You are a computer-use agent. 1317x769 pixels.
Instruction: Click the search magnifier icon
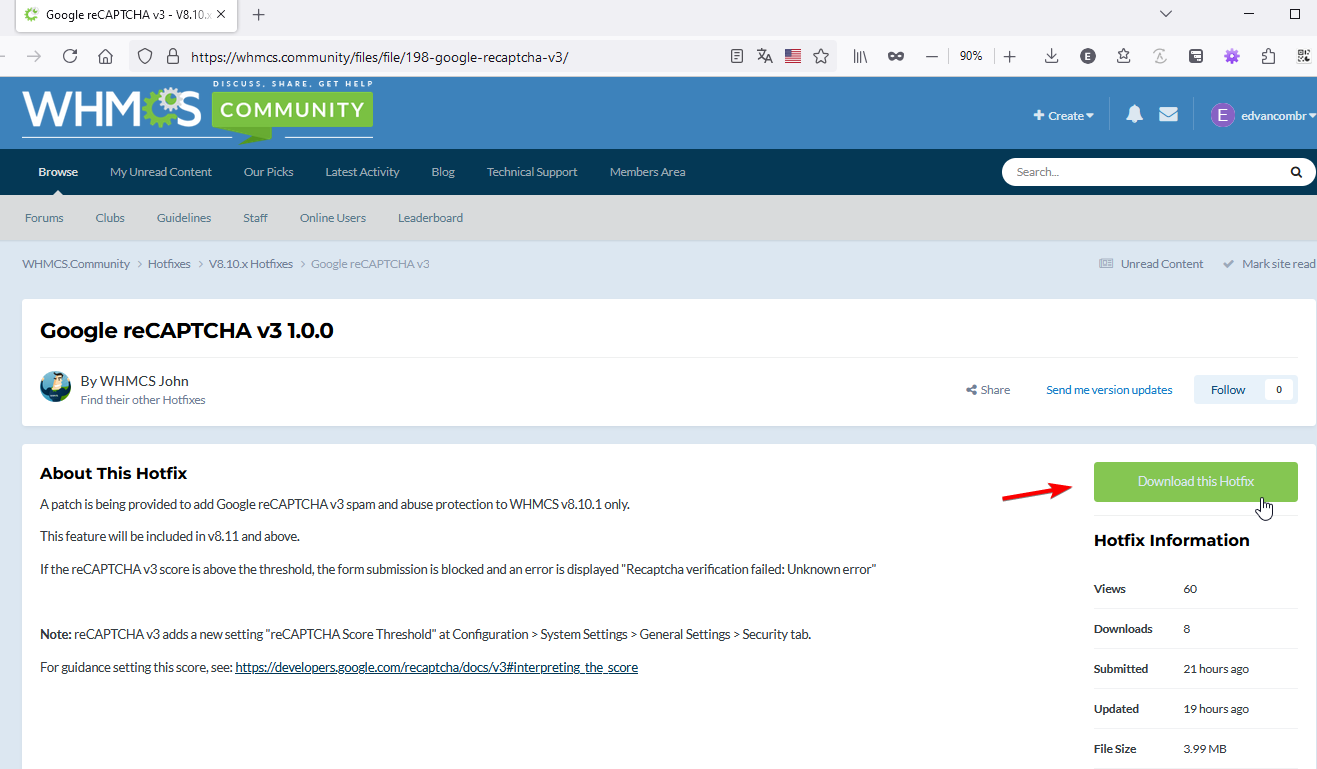tap(1296, 172)
